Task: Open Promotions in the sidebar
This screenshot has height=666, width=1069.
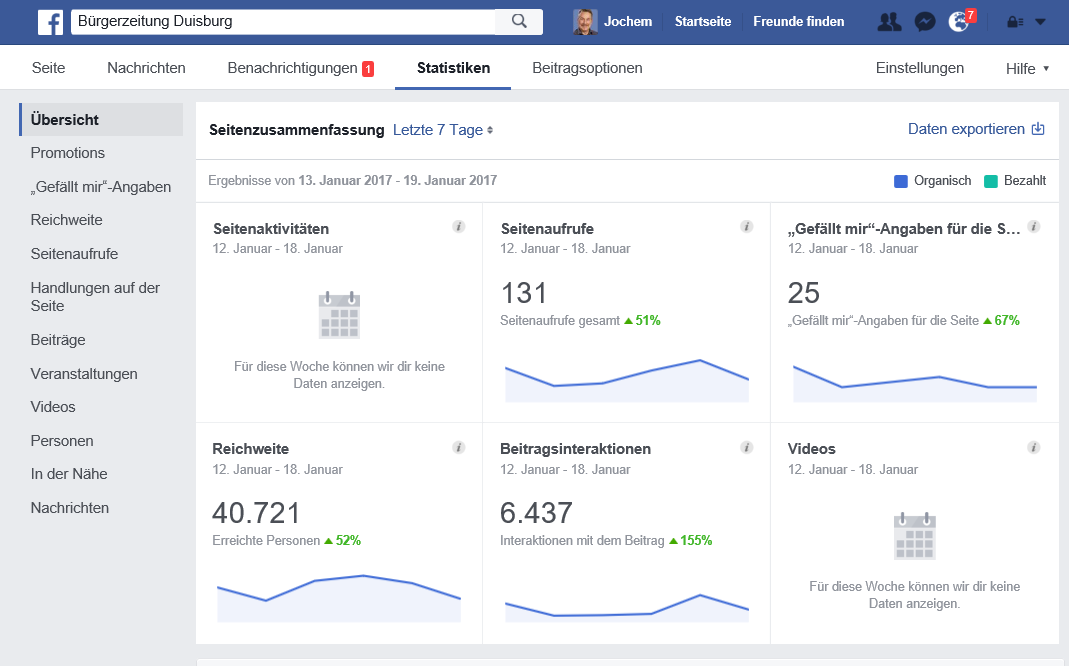Action: click(x=67, y=153)
